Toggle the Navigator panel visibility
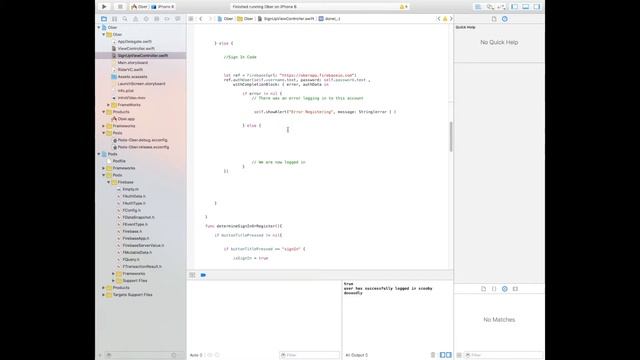 click(515, 7)
